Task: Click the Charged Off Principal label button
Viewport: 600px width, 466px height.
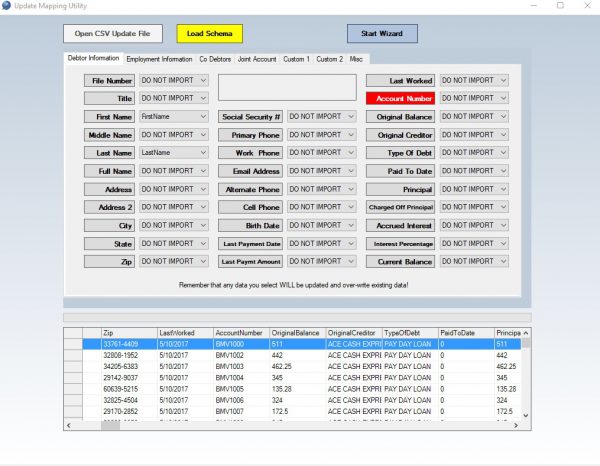Action: tap(400, 207)
